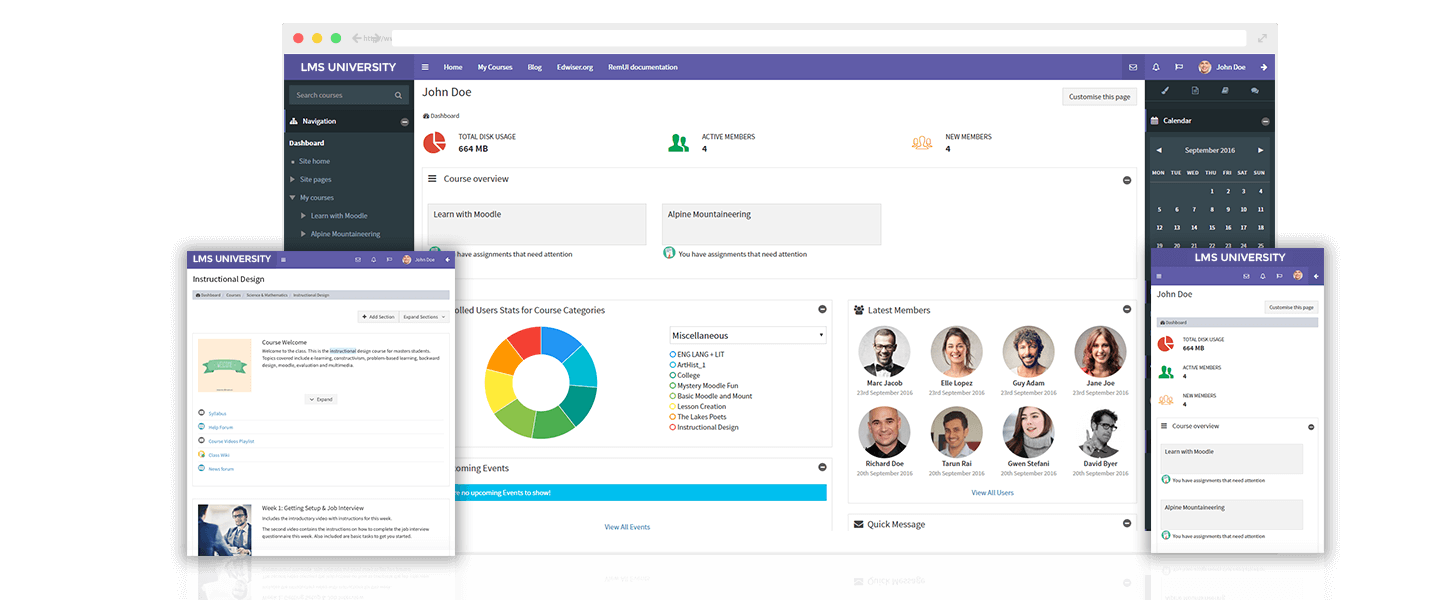Toggle the hamburger menu icon left of Home
Screen dimensions: 1440x600
click(x=425, y=67)
